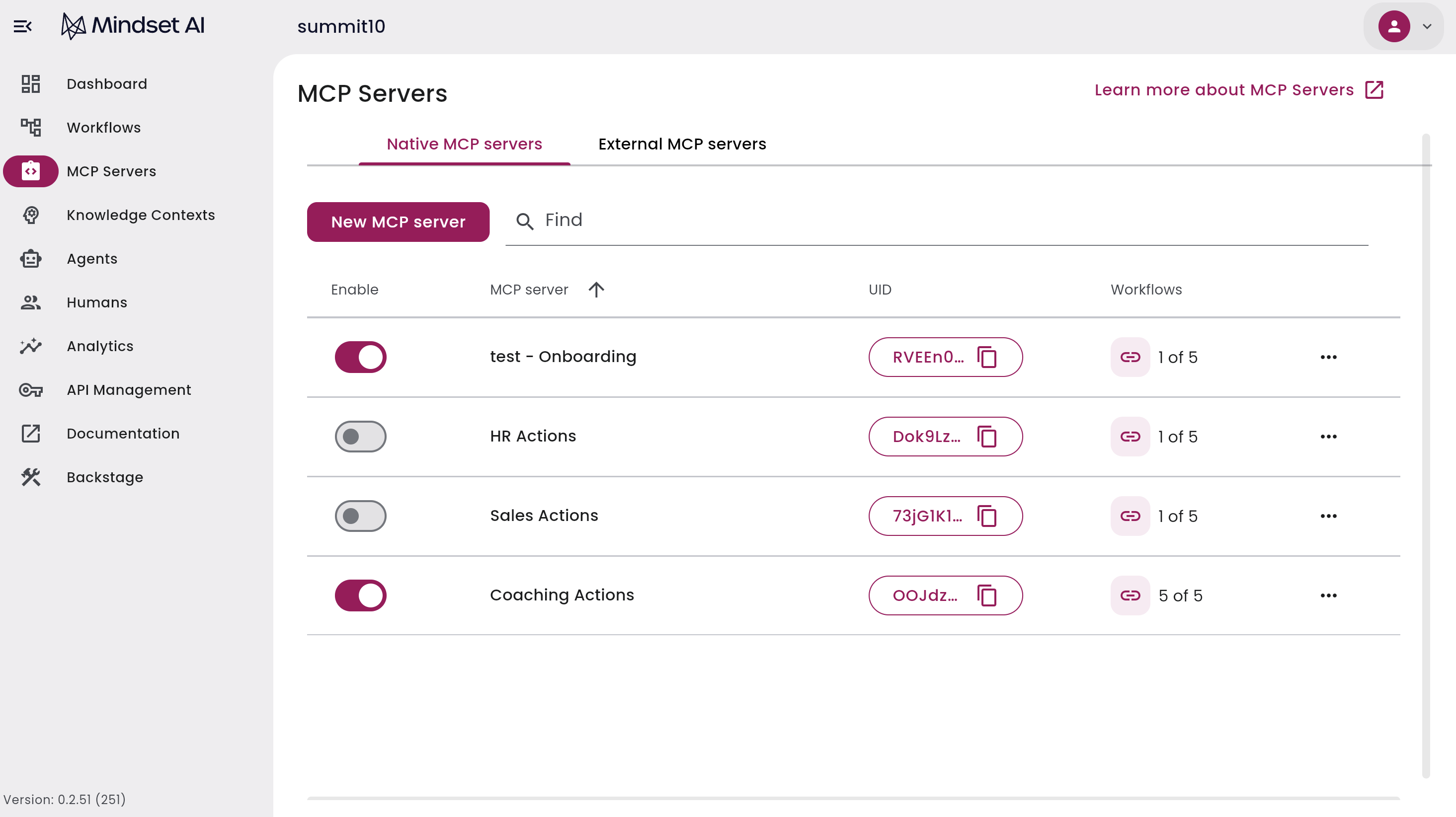Click the Agents robot icon
This screenshot has height=817, width=1456.
click(x=30, y=258)
